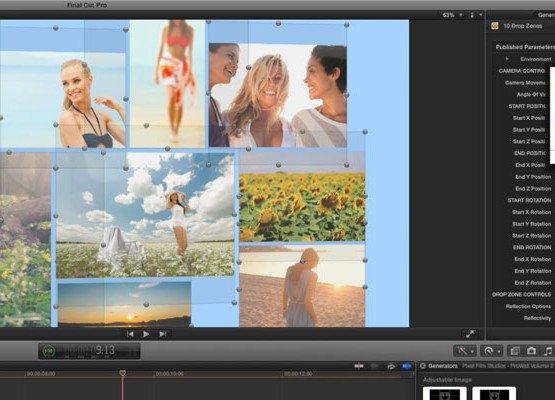Select the second Adjustable Image thumbnail
Viewport: 555px width, 400px height.
494,393
